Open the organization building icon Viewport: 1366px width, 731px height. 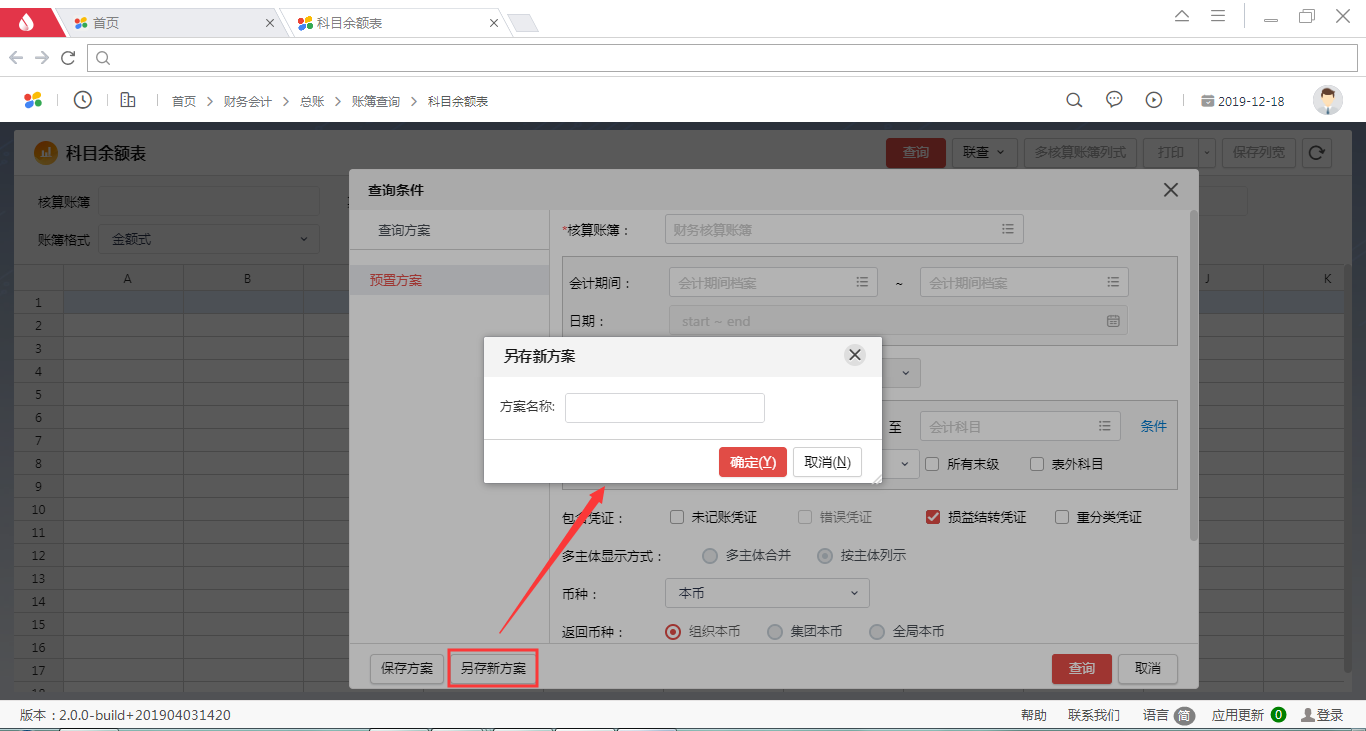128,100
